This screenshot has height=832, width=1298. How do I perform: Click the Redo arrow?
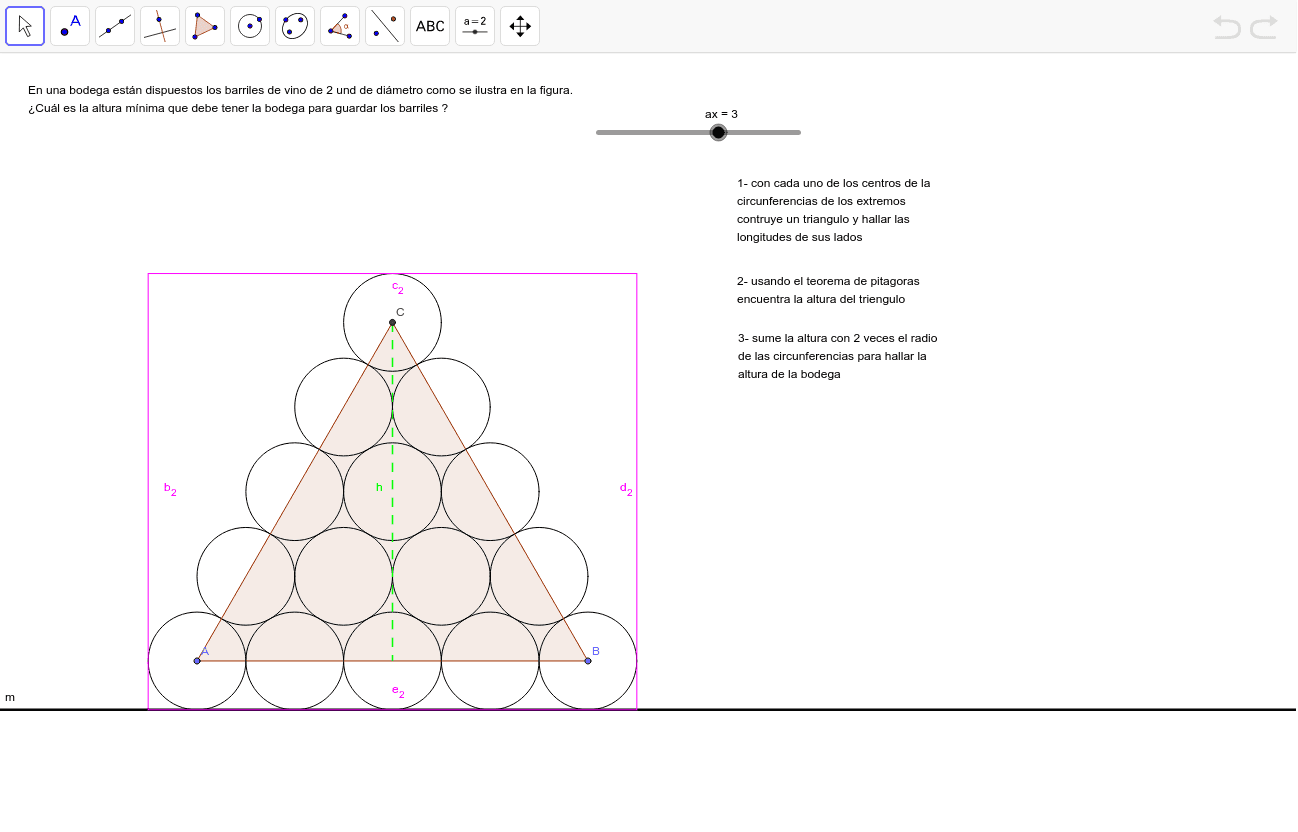click(x=1264, y=27)
